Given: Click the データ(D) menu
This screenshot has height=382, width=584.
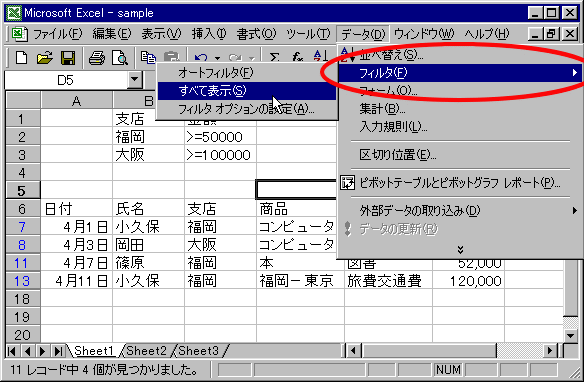Looking at the screenshot, I should (x=363, y=34).
